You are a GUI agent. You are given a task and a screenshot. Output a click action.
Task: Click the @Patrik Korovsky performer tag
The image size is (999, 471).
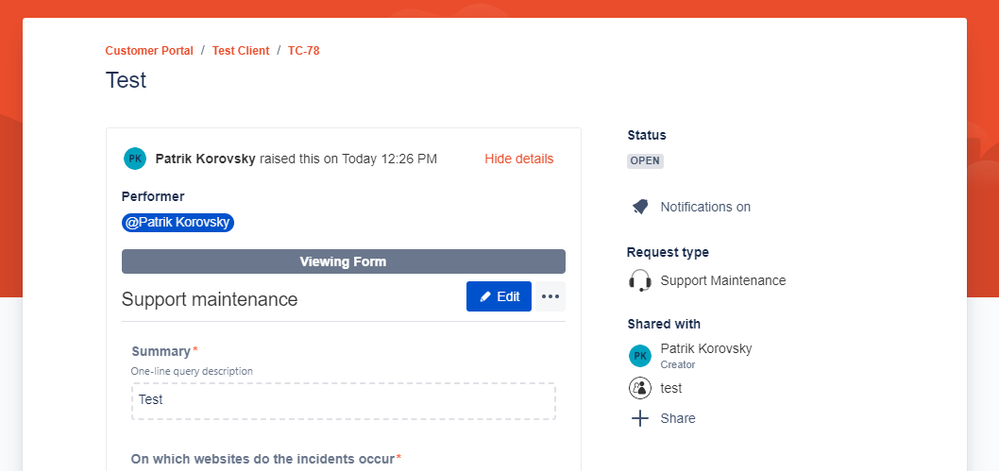pos(178,222)
